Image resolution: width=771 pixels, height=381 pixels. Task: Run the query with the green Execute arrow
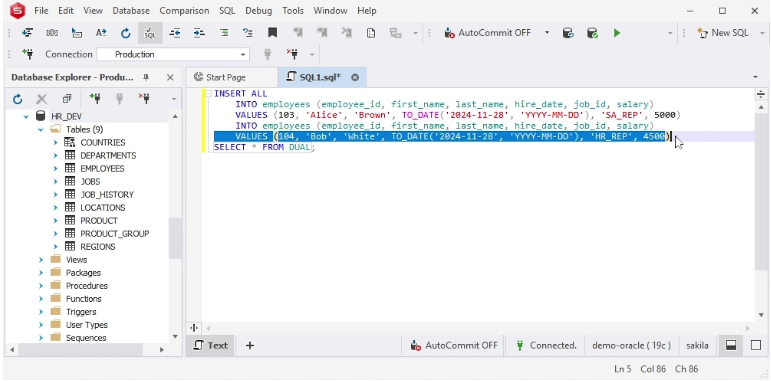[x=617, y=33]
